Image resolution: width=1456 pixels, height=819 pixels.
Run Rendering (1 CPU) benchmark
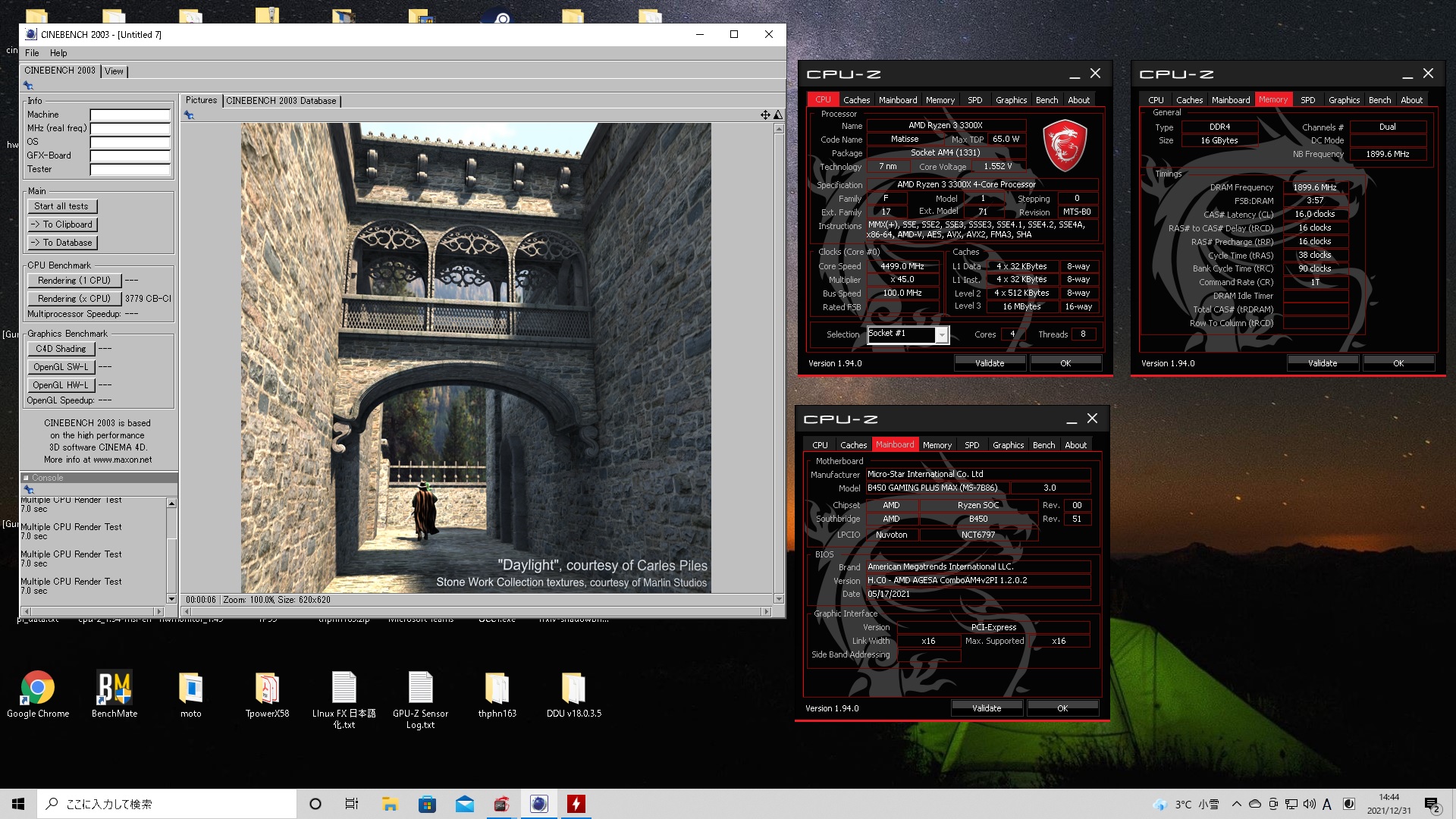pos(74,281)
